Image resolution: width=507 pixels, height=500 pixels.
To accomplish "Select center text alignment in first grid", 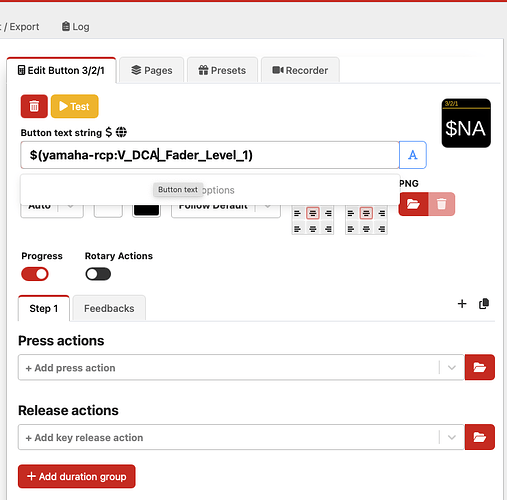I will [313, 213].
